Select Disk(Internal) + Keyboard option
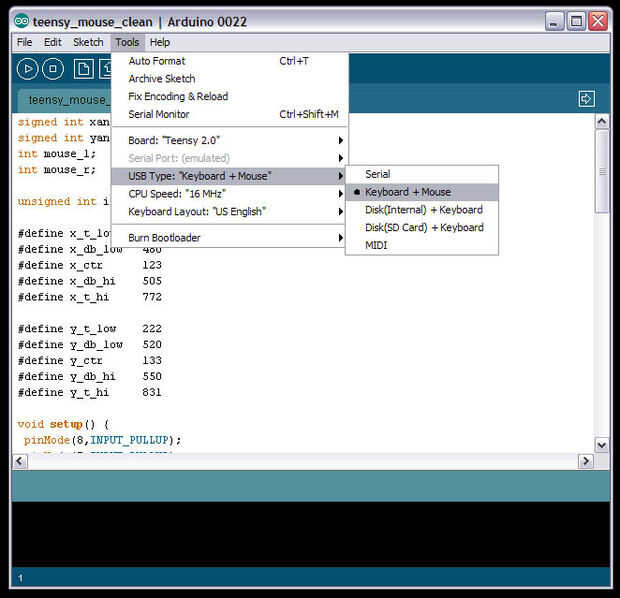The height and width of the screenshot is (598, 620). pos(422,210)
